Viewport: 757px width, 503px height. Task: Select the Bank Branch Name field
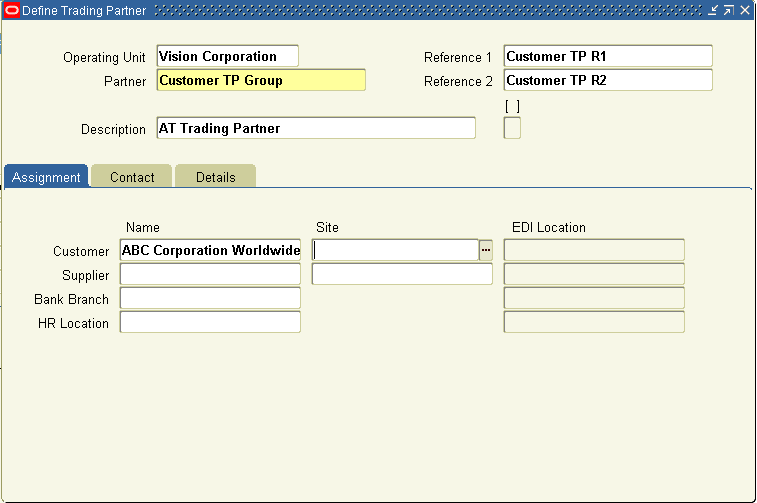210,298
